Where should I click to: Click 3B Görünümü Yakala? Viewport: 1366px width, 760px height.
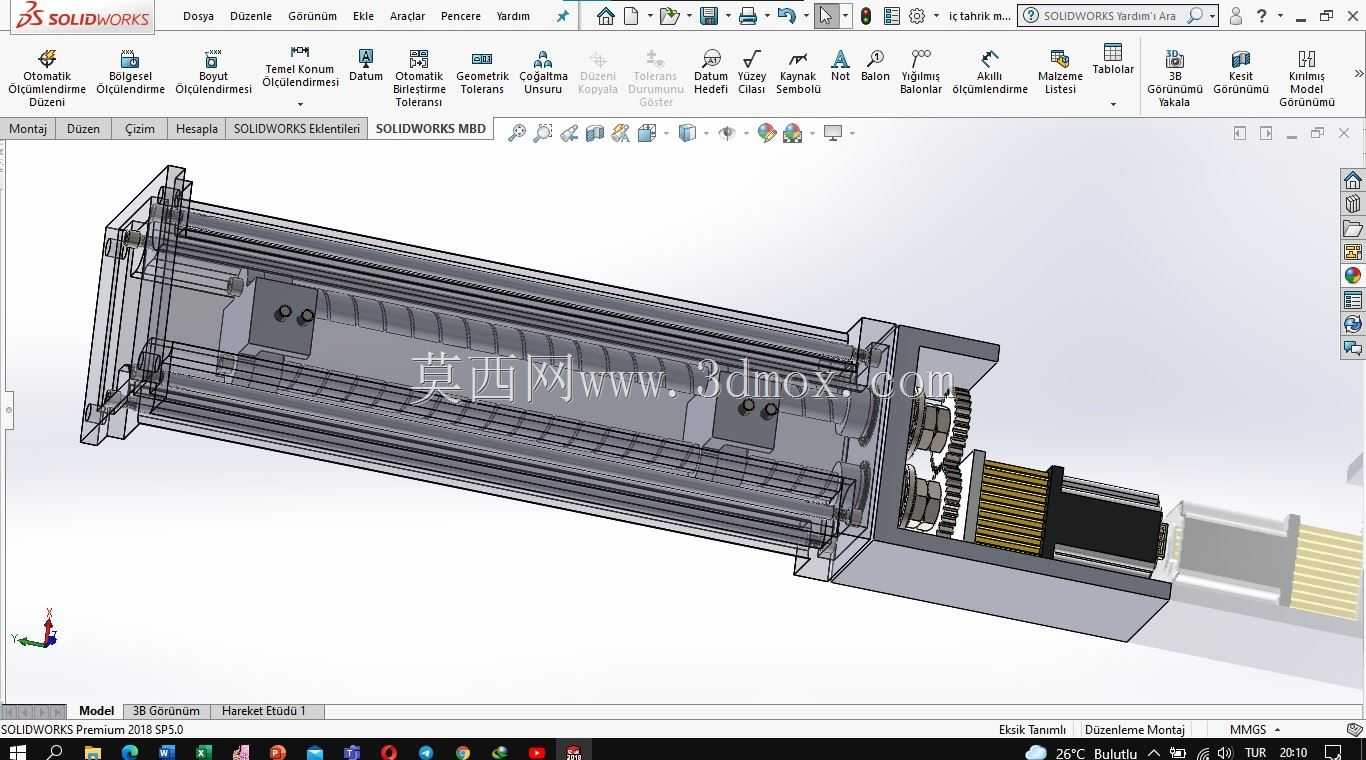pyautogui.click(x=1175, y=78)
